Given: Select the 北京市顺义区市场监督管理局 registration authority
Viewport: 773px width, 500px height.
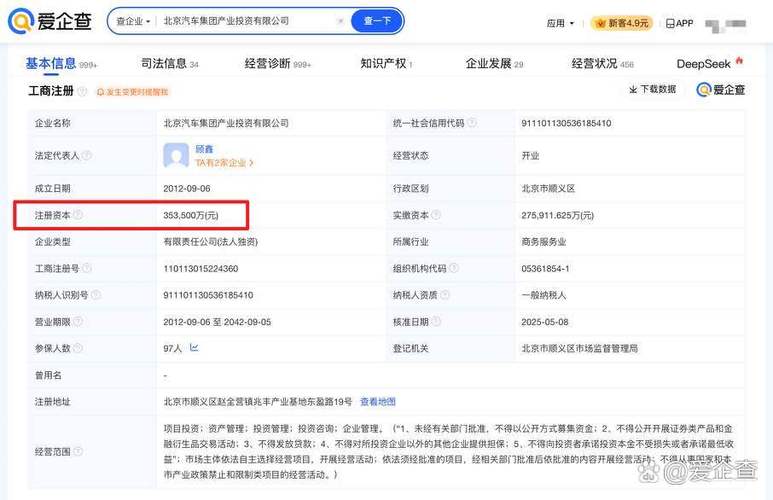Looking at the screenshot, I should pos(580,349).
